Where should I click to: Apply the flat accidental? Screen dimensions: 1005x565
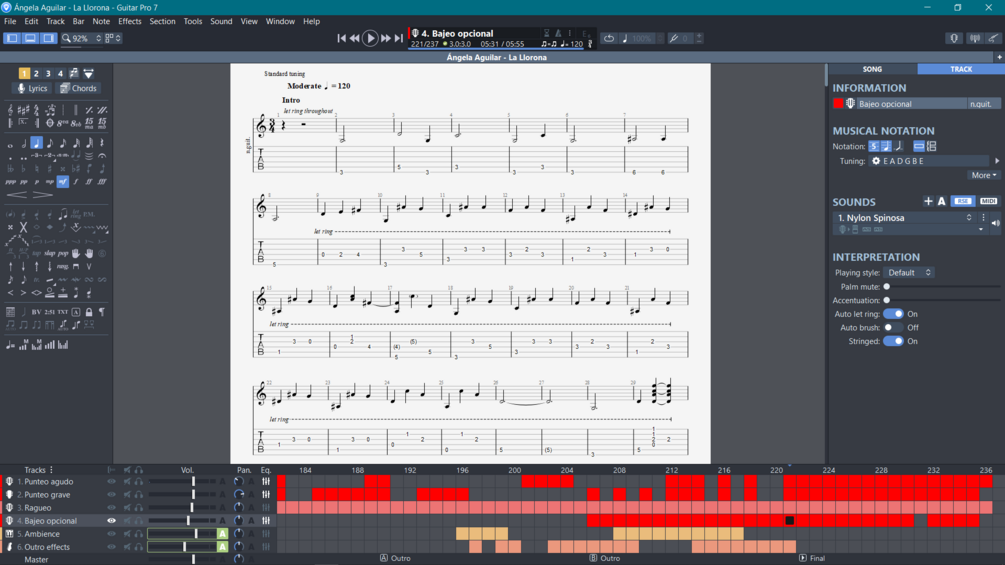(24, 168)
